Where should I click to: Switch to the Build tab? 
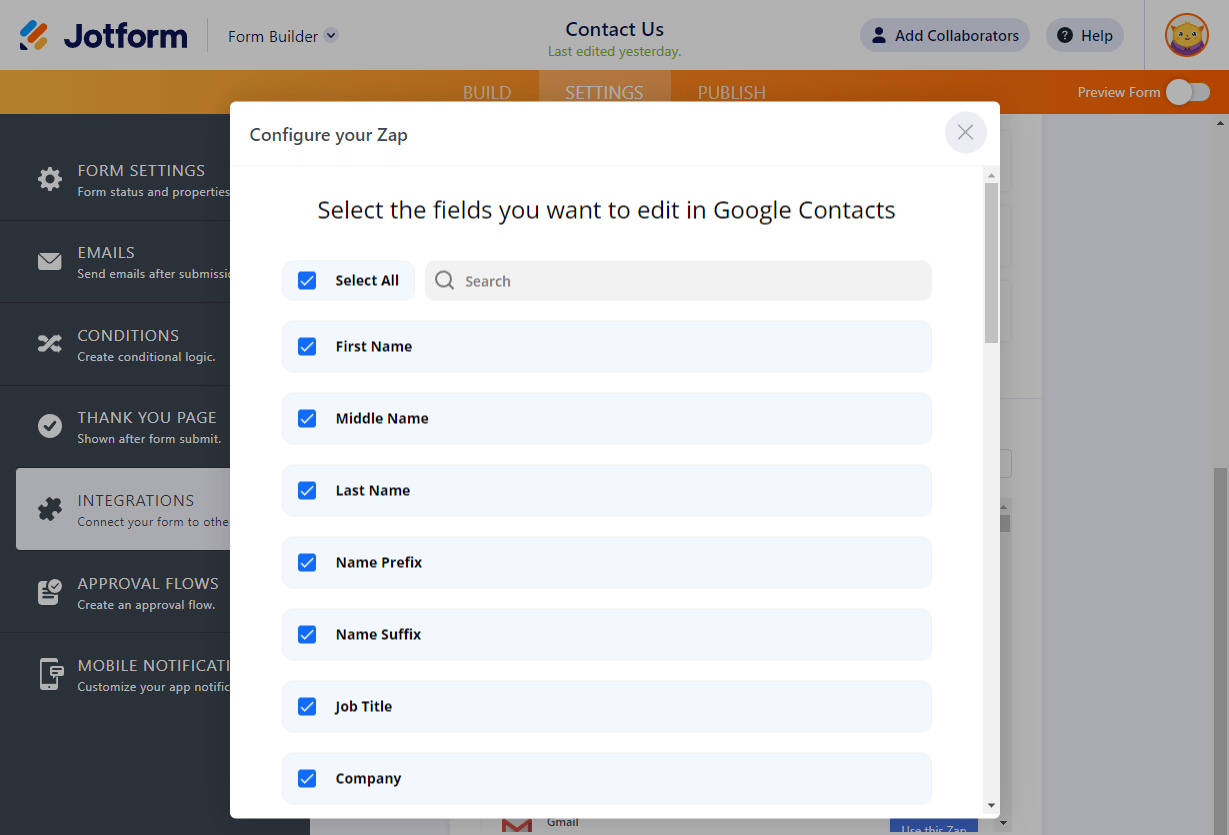coord(487,92)
